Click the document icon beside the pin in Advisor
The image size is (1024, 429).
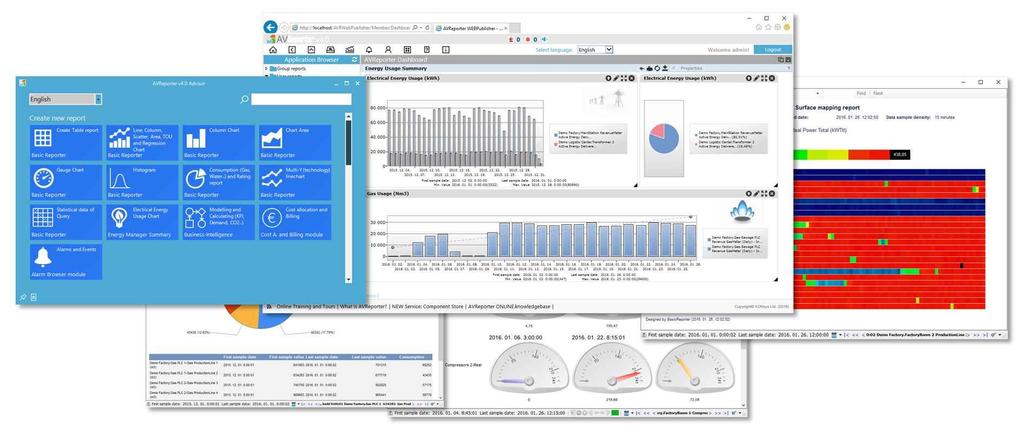pyautogui.click(x=33, y=297)
